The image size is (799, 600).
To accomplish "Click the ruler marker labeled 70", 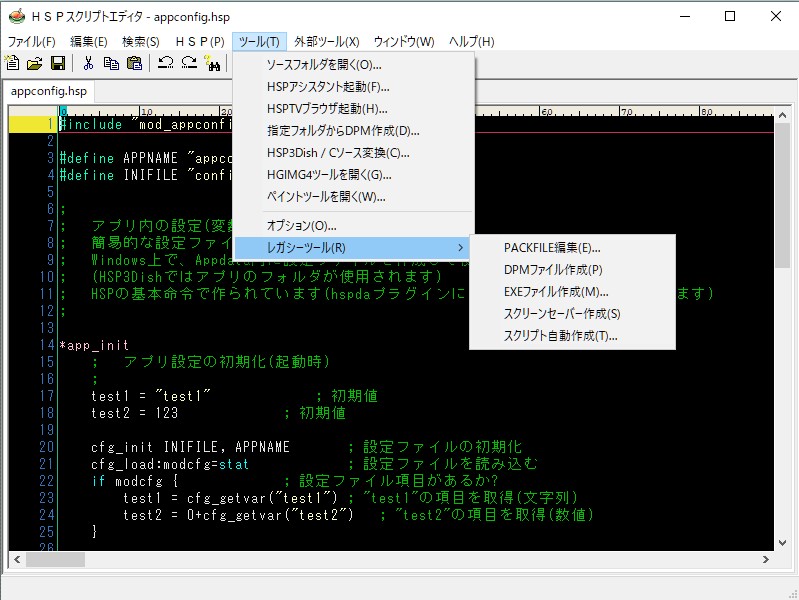I will coord(626,112).
